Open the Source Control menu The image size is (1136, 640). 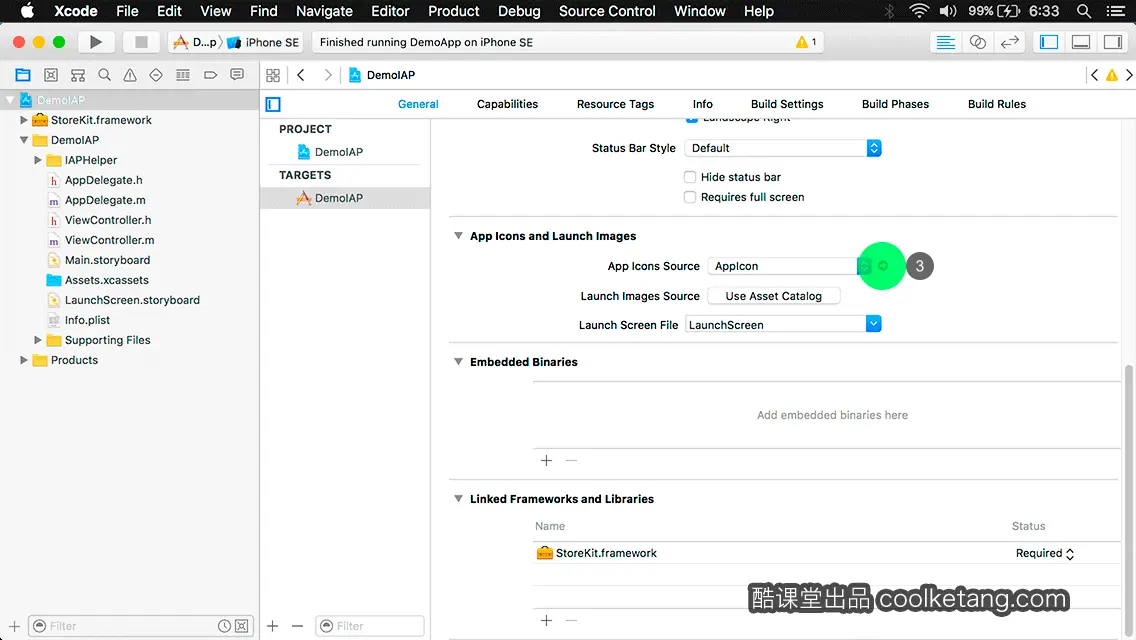tap(607, 11)
